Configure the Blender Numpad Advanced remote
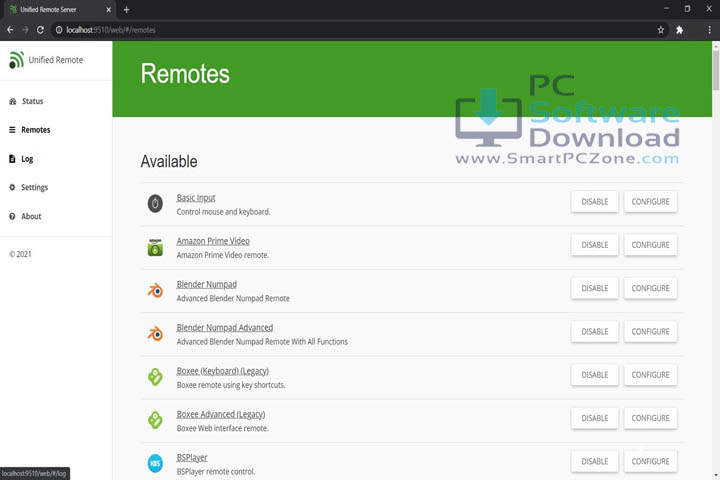The height and width of the screenshot is (480, 720). [x=650, y=332]
